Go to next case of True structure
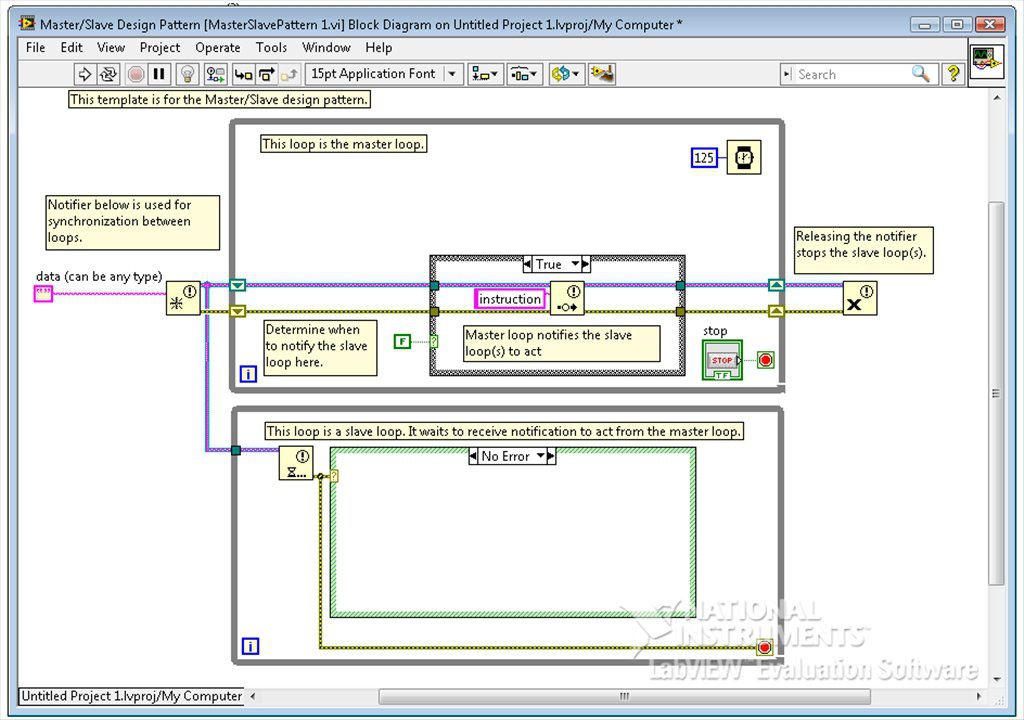 click(x=586, y=264)
